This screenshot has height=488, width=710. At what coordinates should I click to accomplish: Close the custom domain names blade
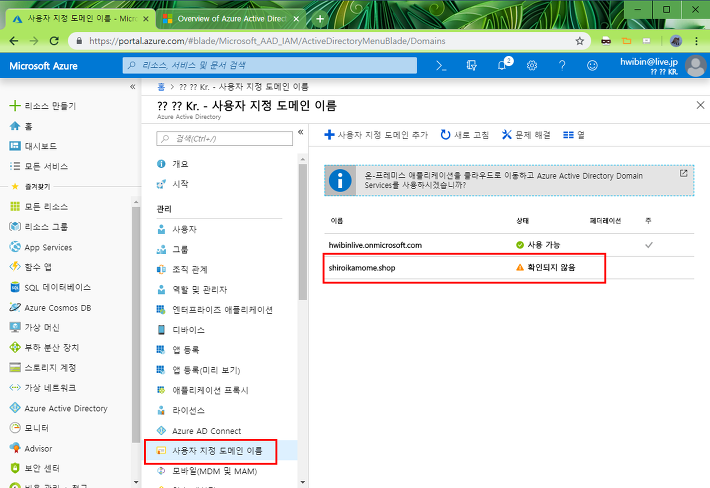pos(700,105)
